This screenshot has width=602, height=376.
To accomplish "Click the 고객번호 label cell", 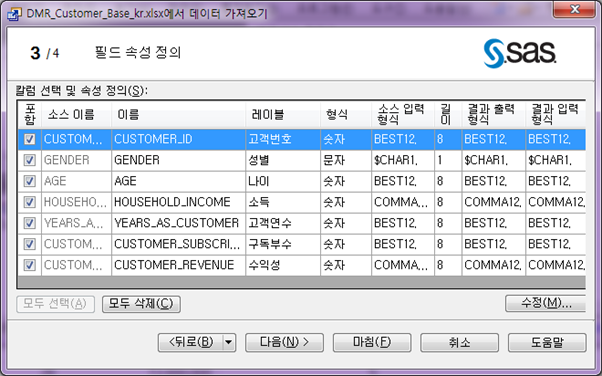I will (x=283, y=139).
